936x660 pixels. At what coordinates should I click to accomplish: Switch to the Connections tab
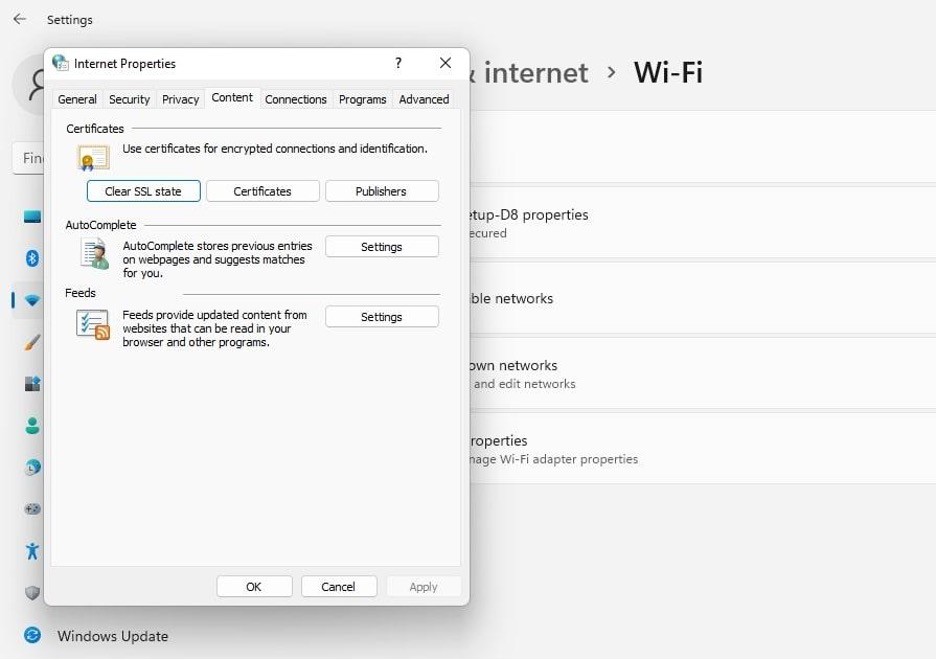click(295, 99)
